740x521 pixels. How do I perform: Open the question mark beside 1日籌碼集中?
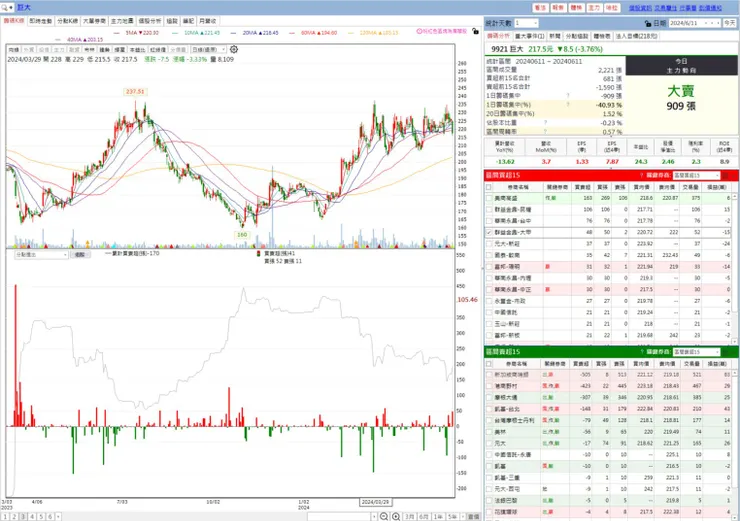pos(568,96)
